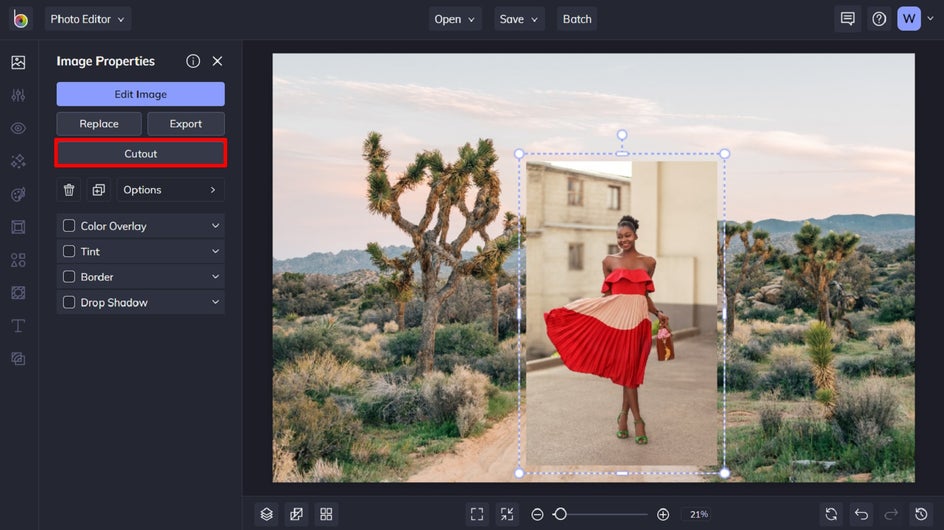Click the help question mark icon
This screenshot has height=530, width=944.
click(x=879, y=19)
